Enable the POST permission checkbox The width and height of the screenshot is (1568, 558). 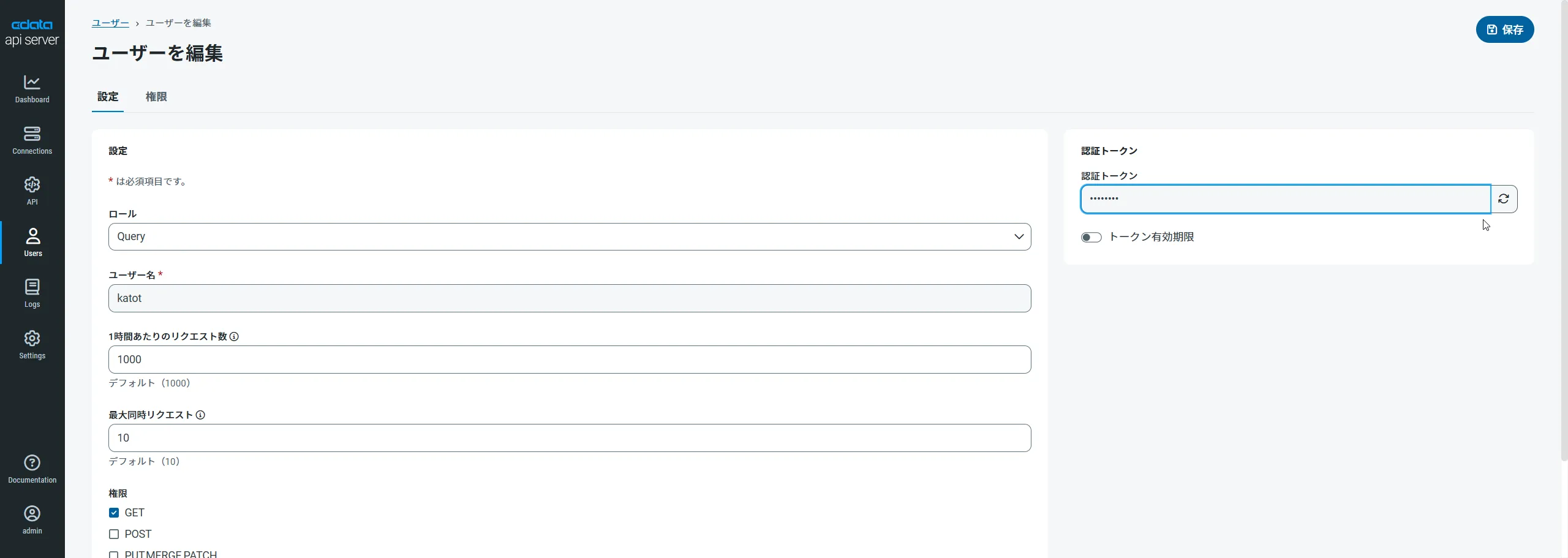(x=114, y=535)
